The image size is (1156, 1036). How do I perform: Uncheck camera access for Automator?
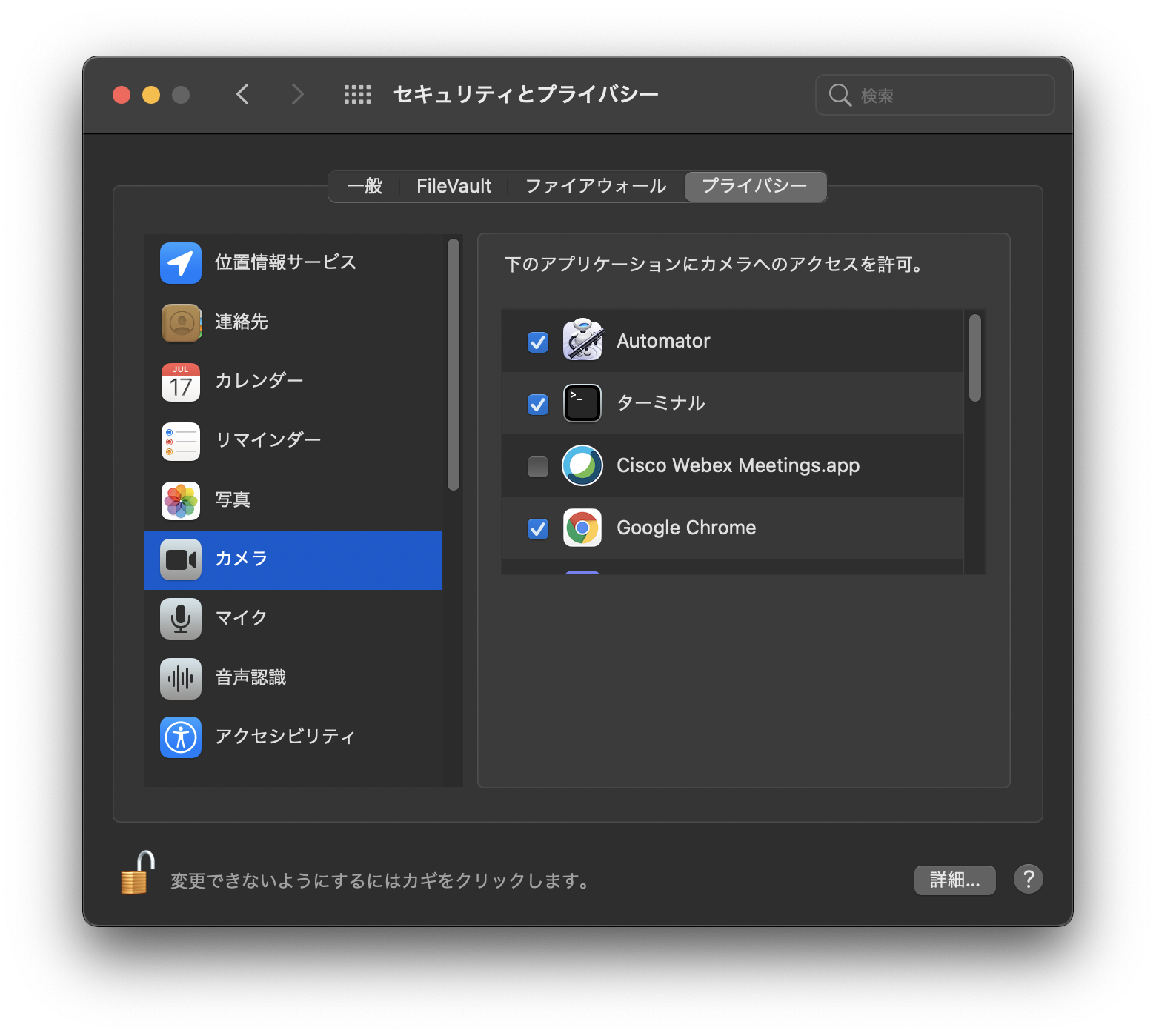pyautogui.click(x=538, y=342)
